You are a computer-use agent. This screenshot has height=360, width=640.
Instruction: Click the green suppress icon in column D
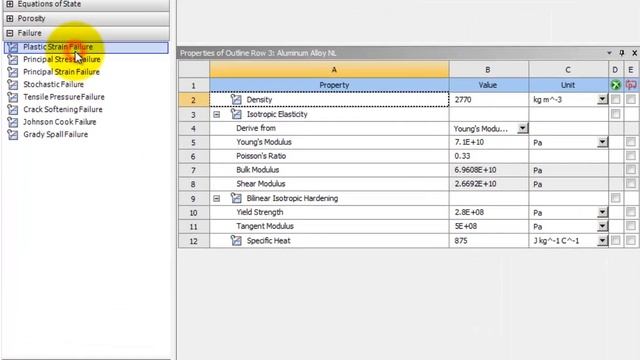[616, 85]
